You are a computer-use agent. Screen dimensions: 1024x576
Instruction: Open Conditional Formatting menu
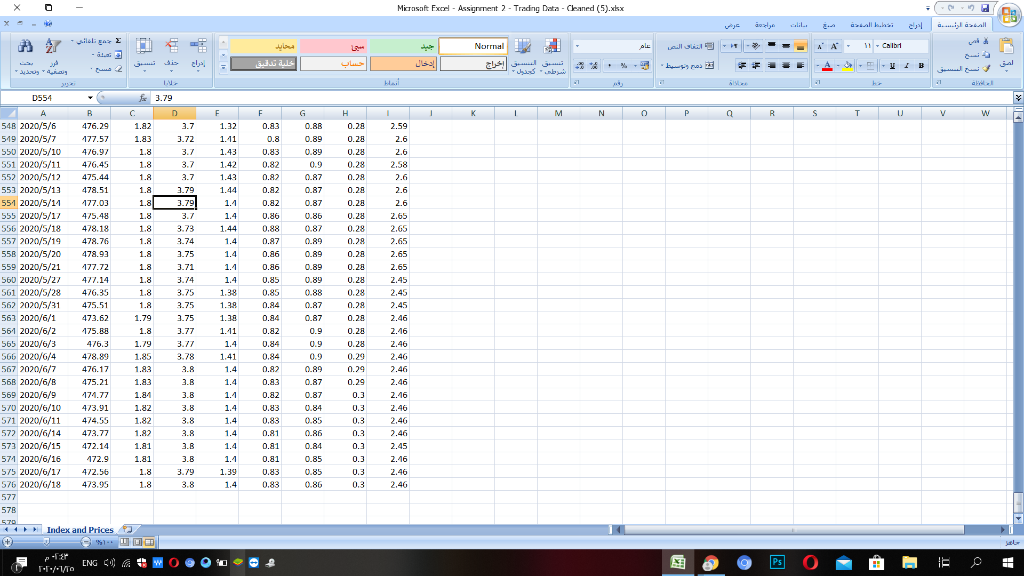click(x=552, y=55)
